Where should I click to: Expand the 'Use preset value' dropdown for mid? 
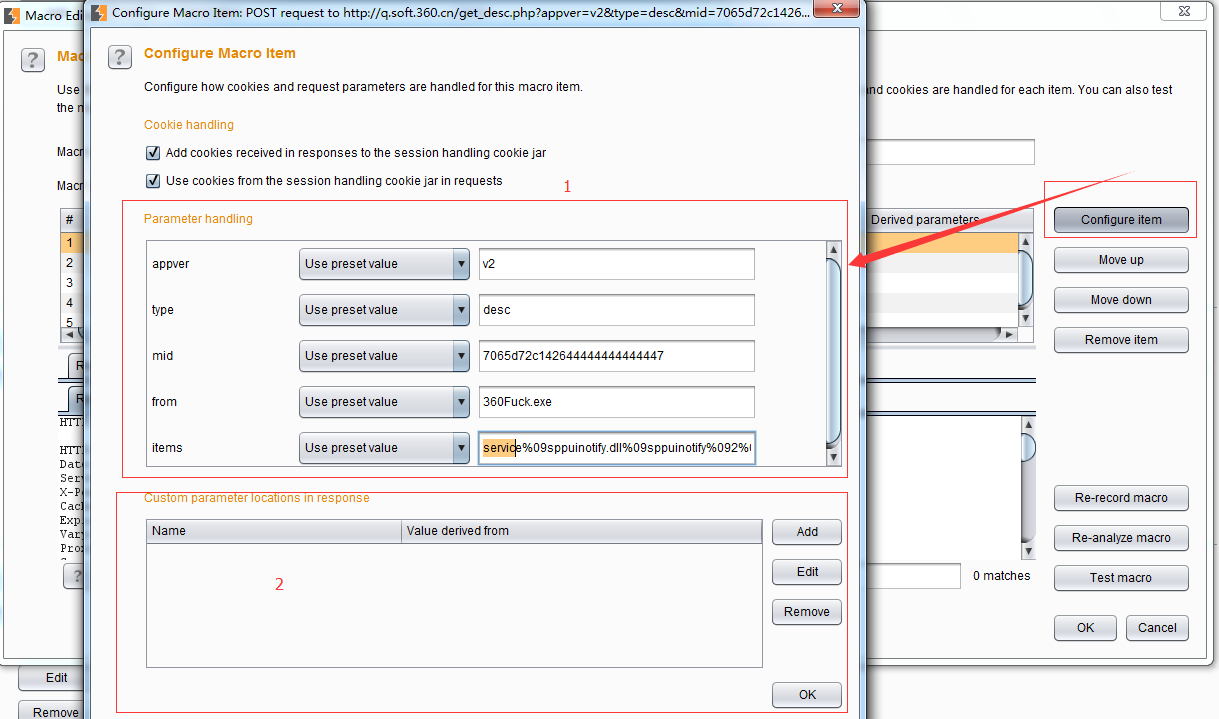[x=384, y=356]
